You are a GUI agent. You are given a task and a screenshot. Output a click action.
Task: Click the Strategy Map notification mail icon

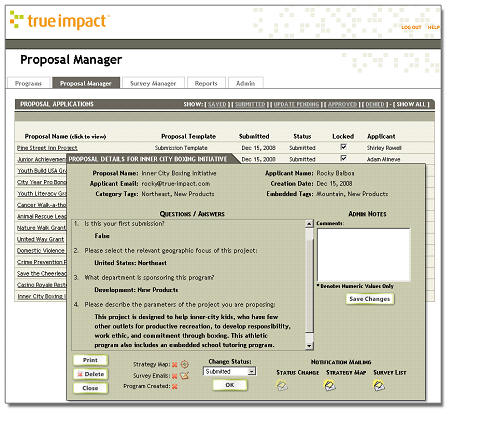330,386
